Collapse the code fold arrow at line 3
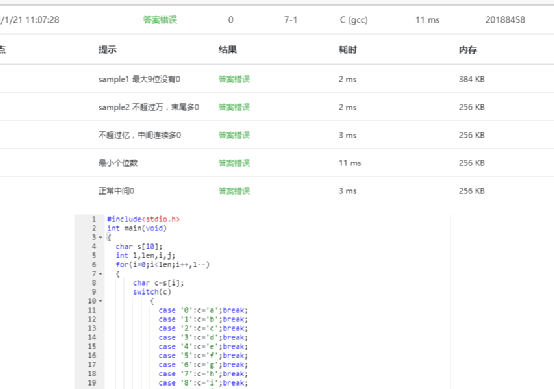 tap(101, 237)
